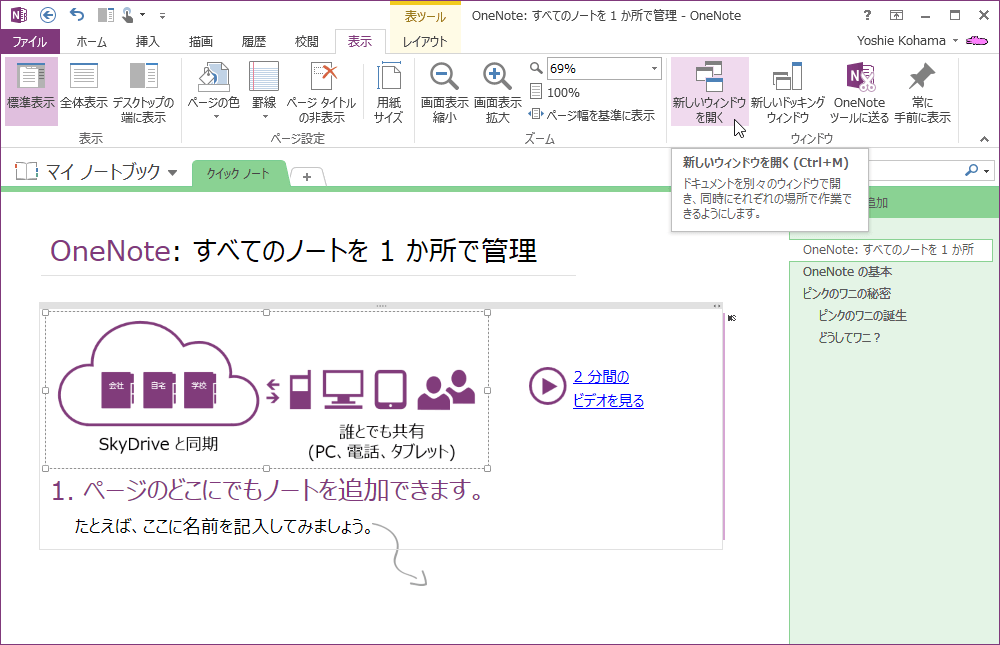Click the Undo arrow icon
Screen dimensions: 1000x645
[77, 15]
